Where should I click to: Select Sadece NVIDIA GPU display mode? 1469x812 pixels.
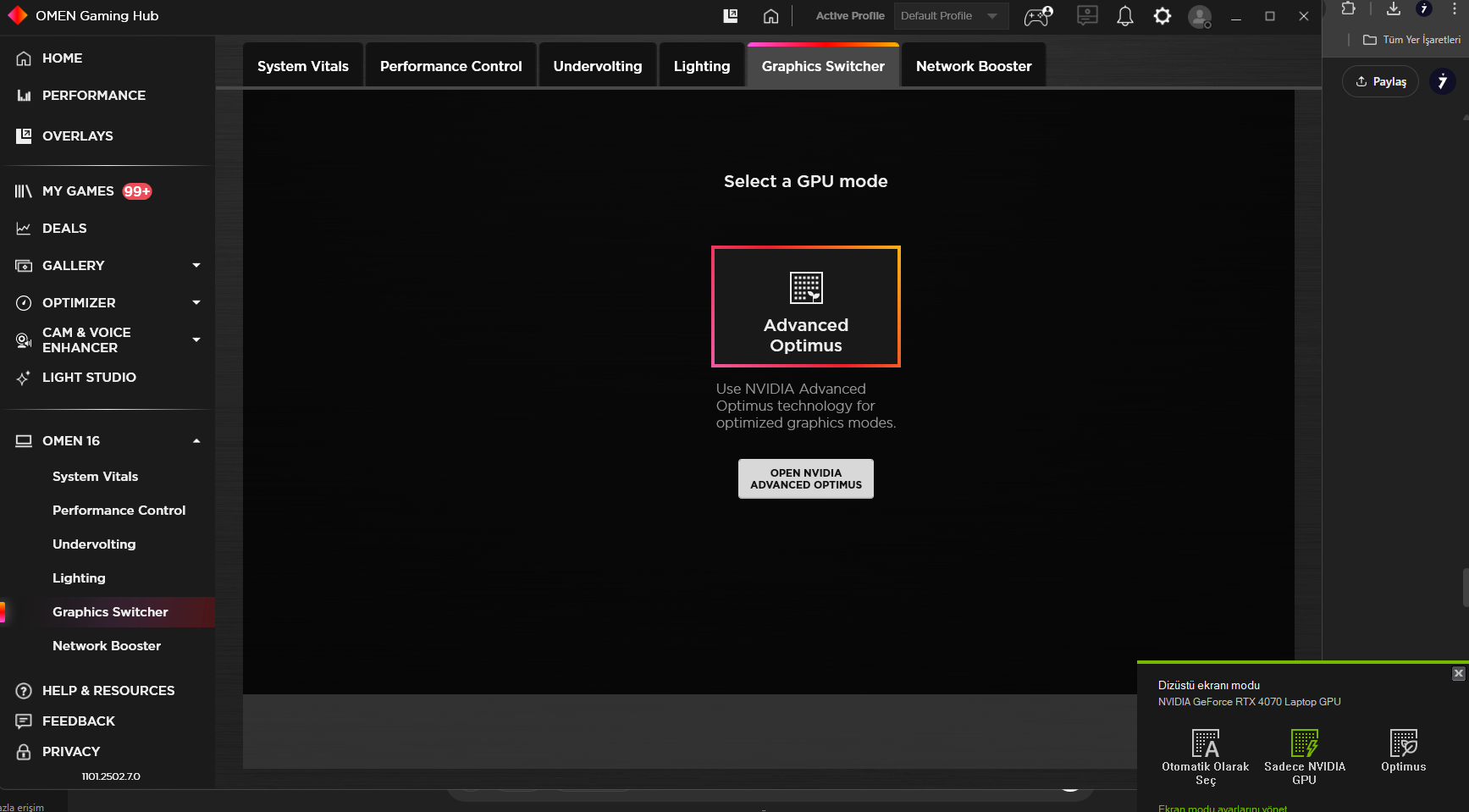click(1305, 757)
